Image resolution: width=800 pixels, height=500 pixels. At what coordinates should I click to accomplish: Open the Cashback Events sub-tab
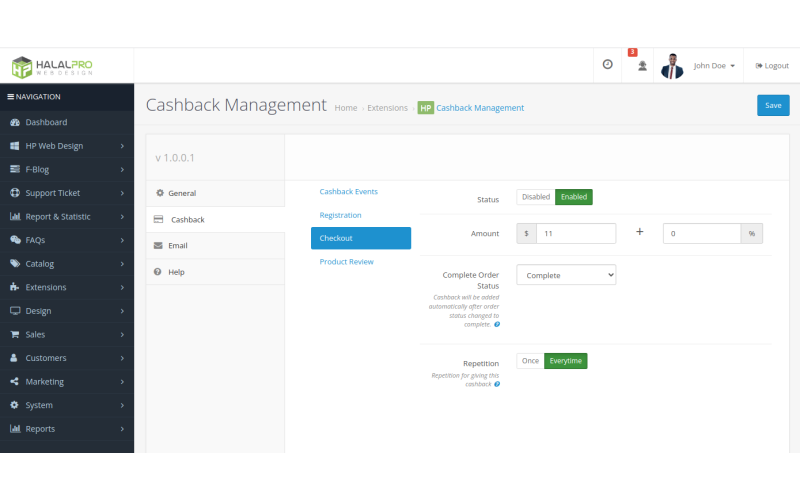point(348,191)
